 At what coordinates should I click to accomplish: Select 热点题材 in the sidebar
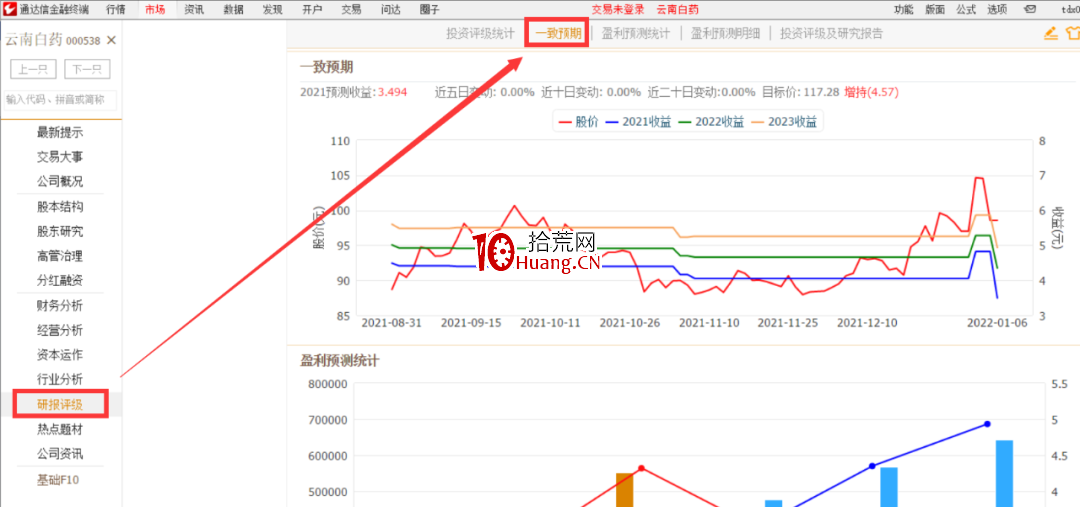click(60, 429)
